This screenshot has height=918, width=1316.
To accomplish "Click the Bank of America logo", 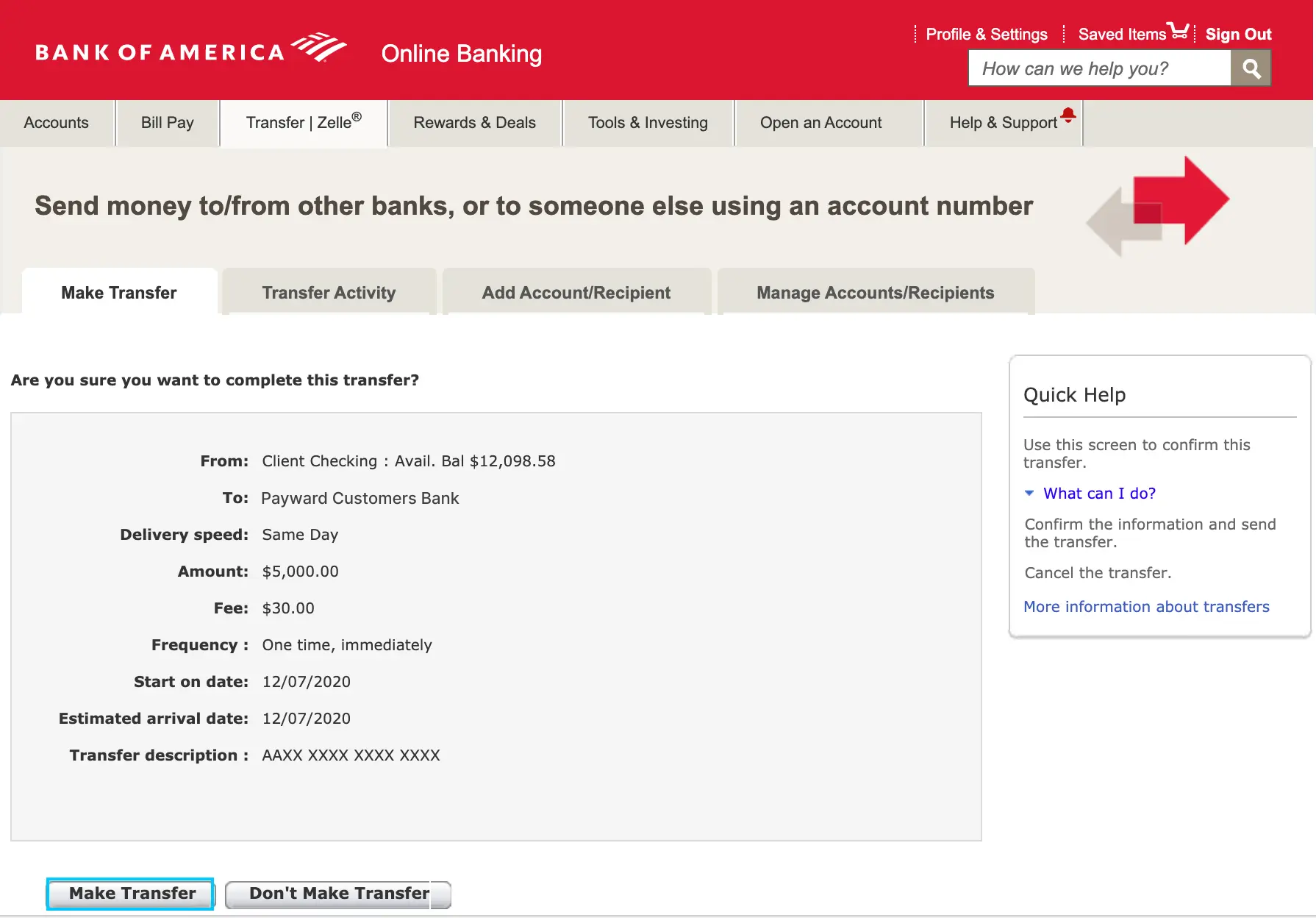I will tap(191, 49).
